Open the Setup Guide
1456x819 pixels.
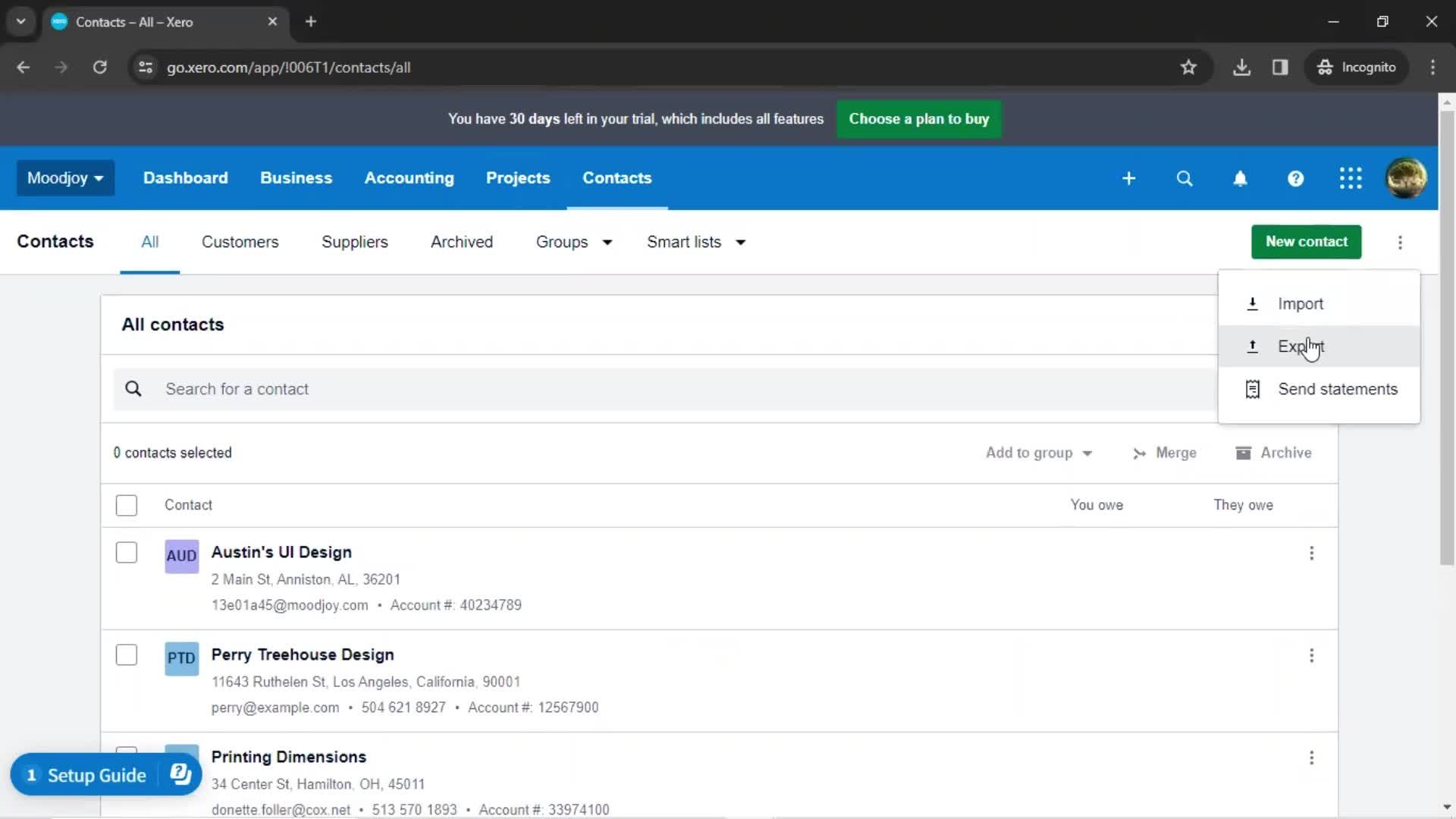click(96, 775)
